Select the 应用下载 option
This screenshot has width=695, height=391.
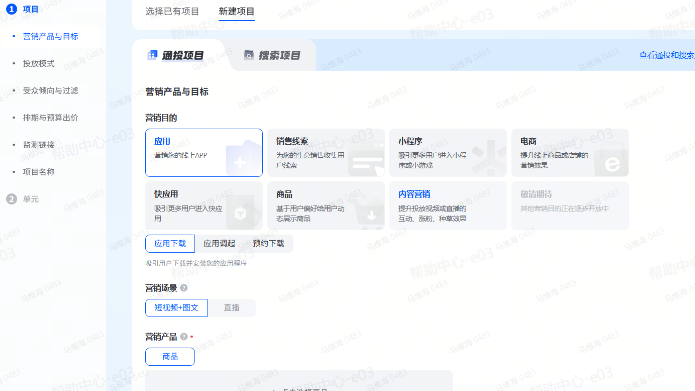[x=170, y=243]
